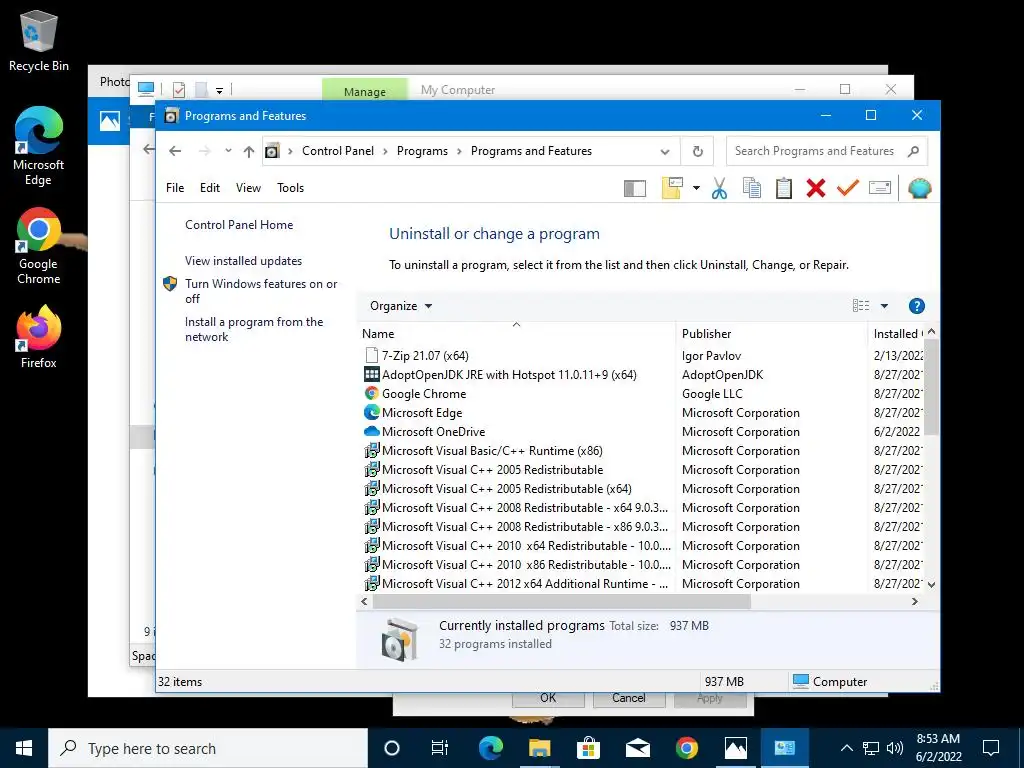
Task: Toggle the preview pane layout icon
Action: (635, 188)
